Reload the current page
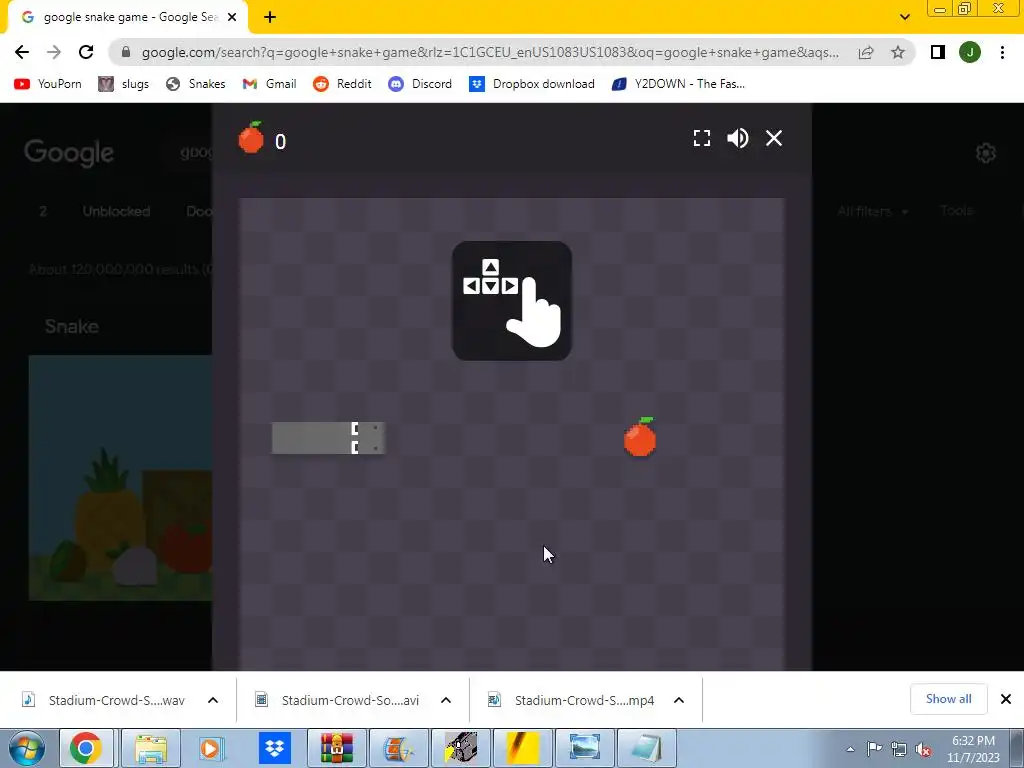 pyautogui.click(x=86, y=52)
